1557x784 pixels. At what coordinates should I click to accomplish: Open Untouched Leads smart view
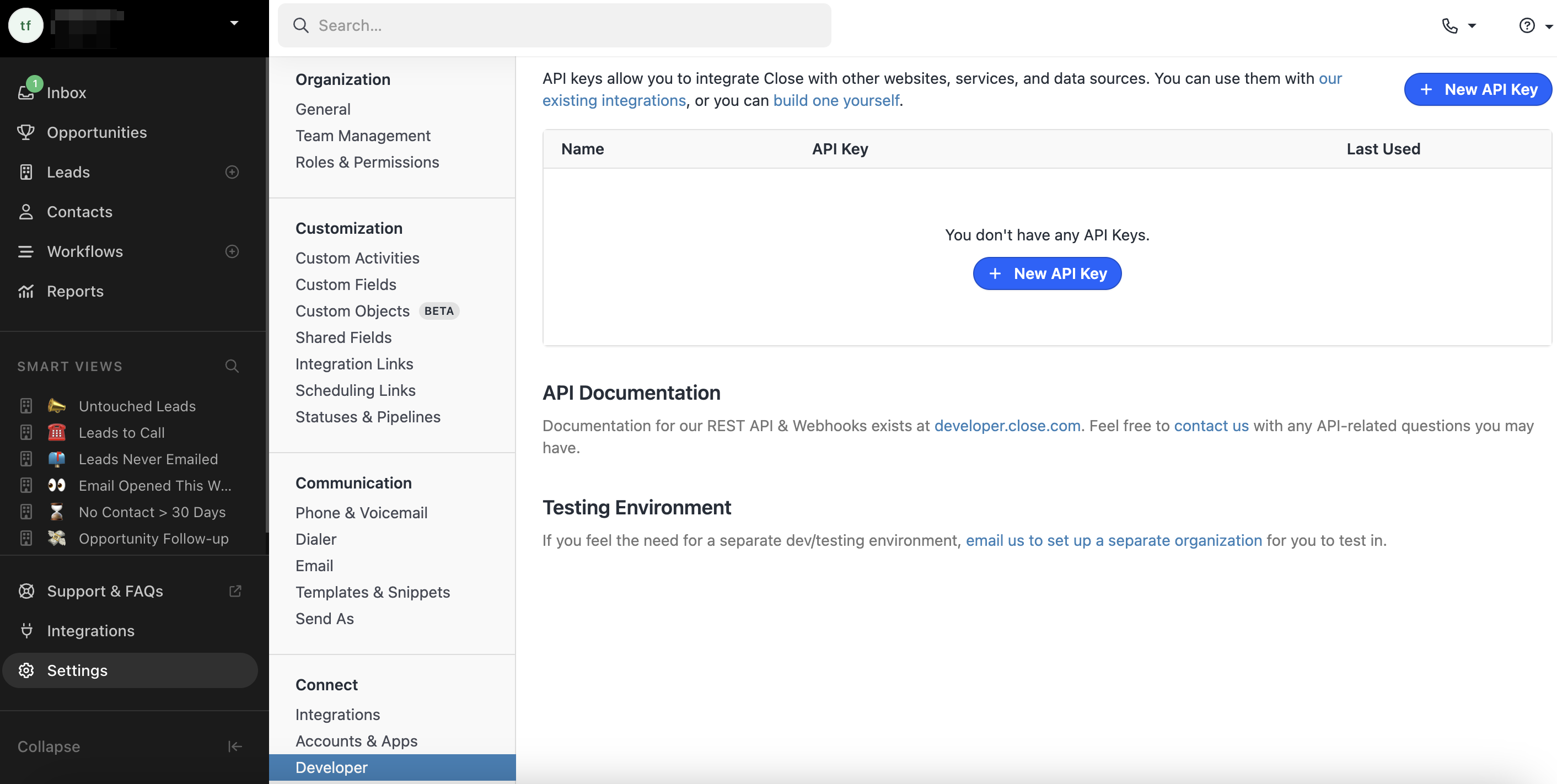tap(137, 406)
